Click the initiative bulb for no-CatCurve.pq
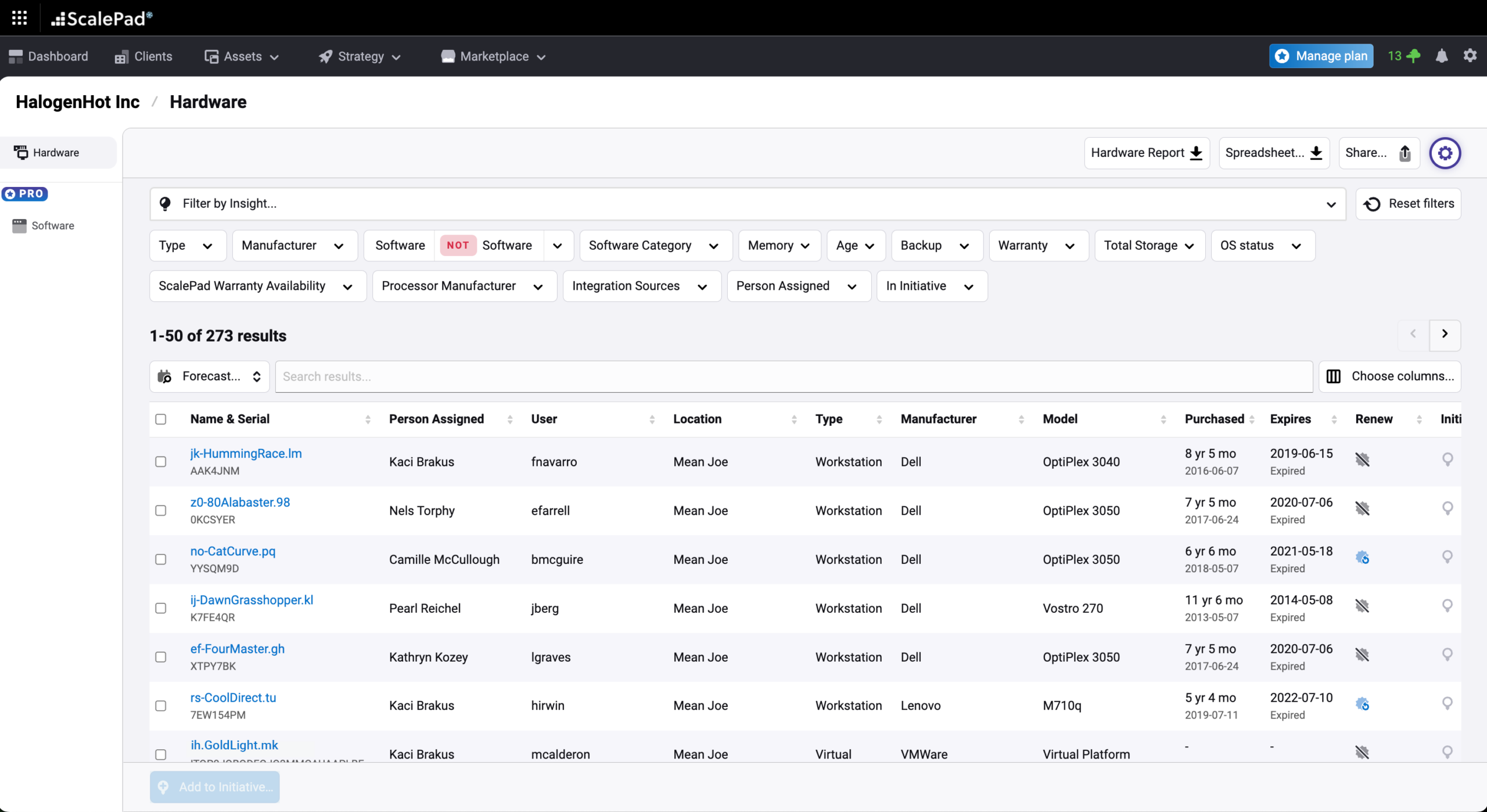1487x812 pixels. 1448,558
